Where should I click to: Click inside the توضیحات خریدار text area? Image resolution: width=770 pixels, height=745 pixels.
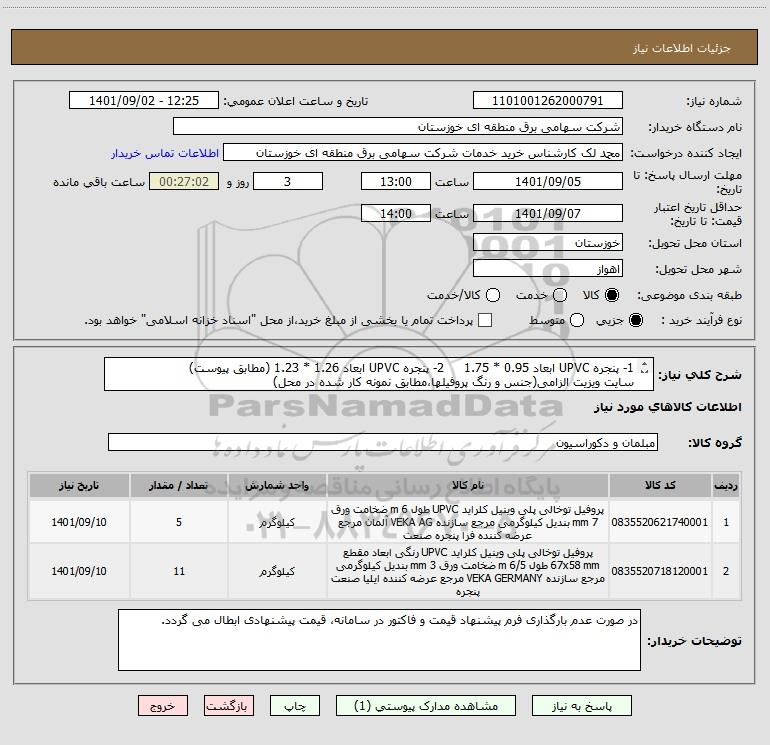(x=379, y=640)
